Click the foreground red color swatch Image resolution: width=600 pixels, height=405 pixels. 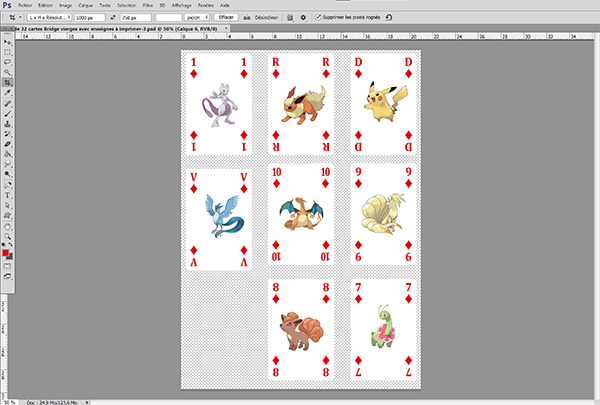coord(5,253)
